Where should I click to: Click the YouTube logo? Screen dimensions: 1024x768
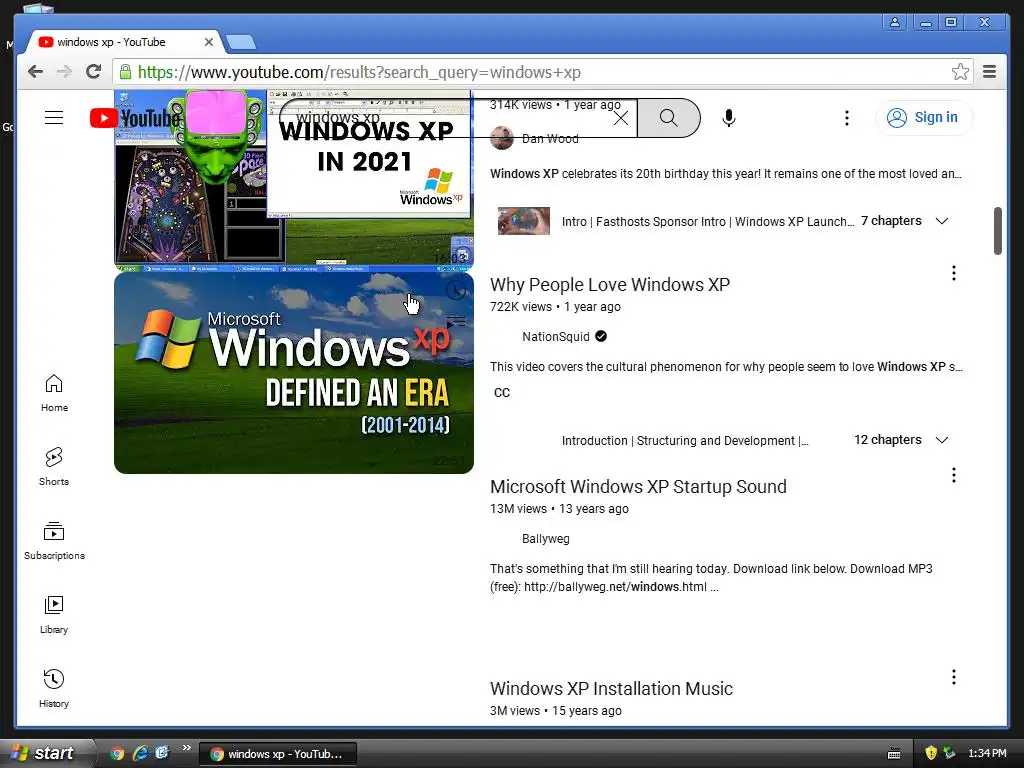(x=135, y=118)
